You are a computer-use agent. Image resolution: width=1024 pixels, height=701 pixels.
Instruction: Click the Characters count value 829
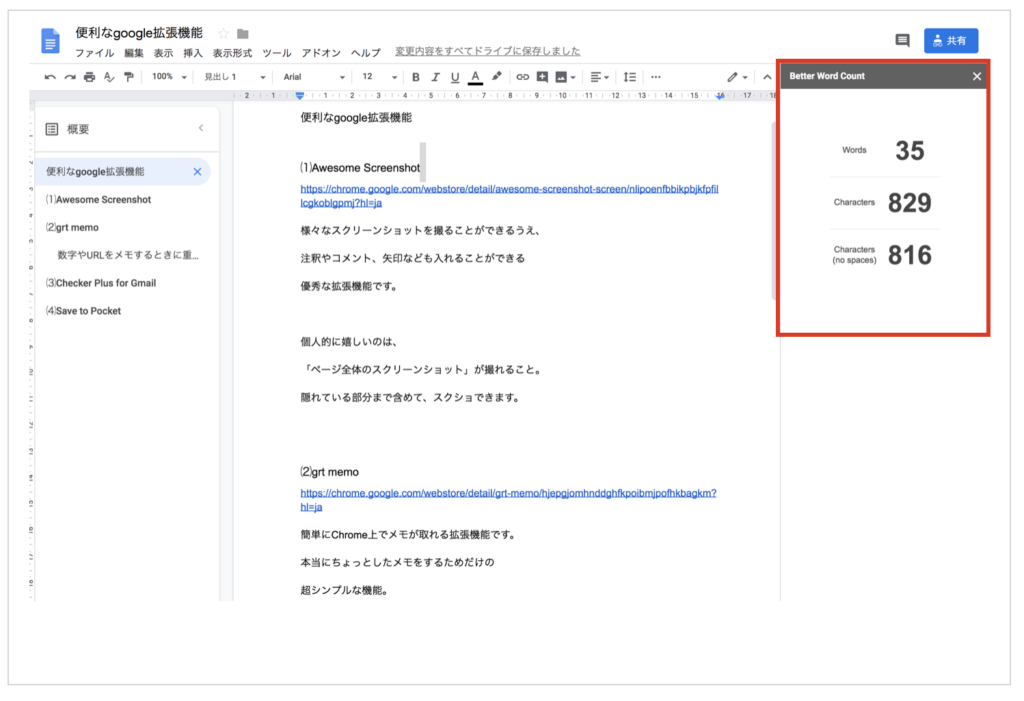[910, 203]
